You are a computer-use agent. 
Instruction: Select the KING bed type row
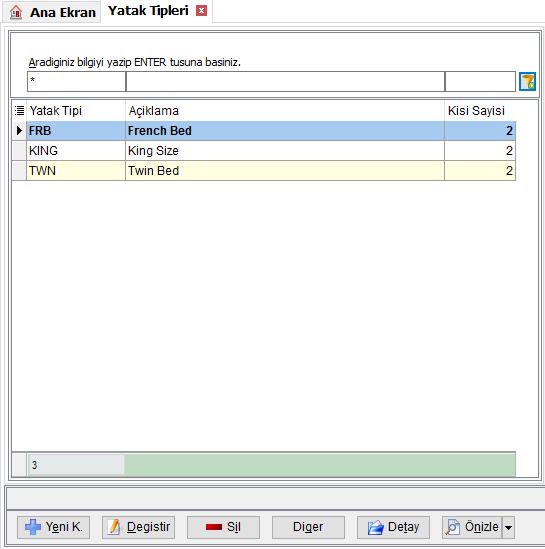(271, 151)
